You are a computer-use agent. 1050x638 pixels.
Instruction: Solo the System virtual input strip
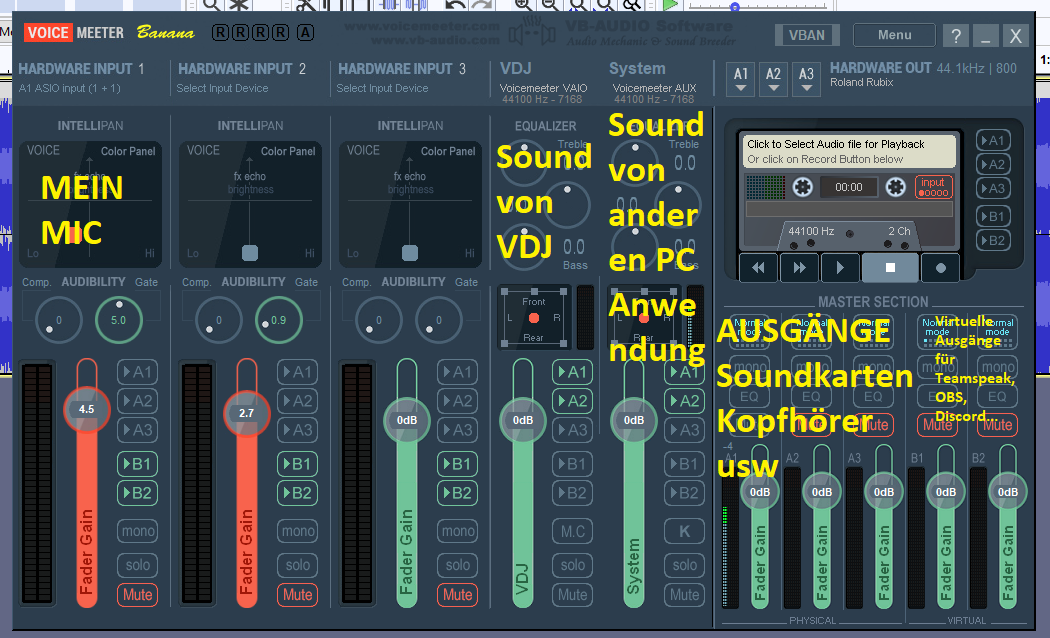(x=684, y=565)
